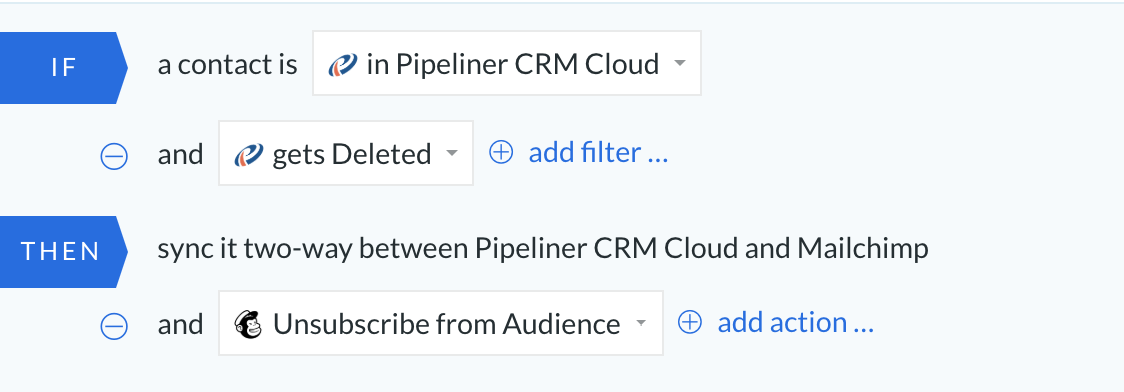1124x392 pixels.
Task: Click the Mailchimp monkey icon
Action: (248, 324)
